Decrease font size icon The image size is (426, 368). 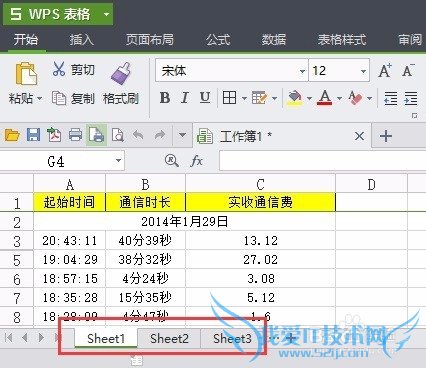(408, 71)
